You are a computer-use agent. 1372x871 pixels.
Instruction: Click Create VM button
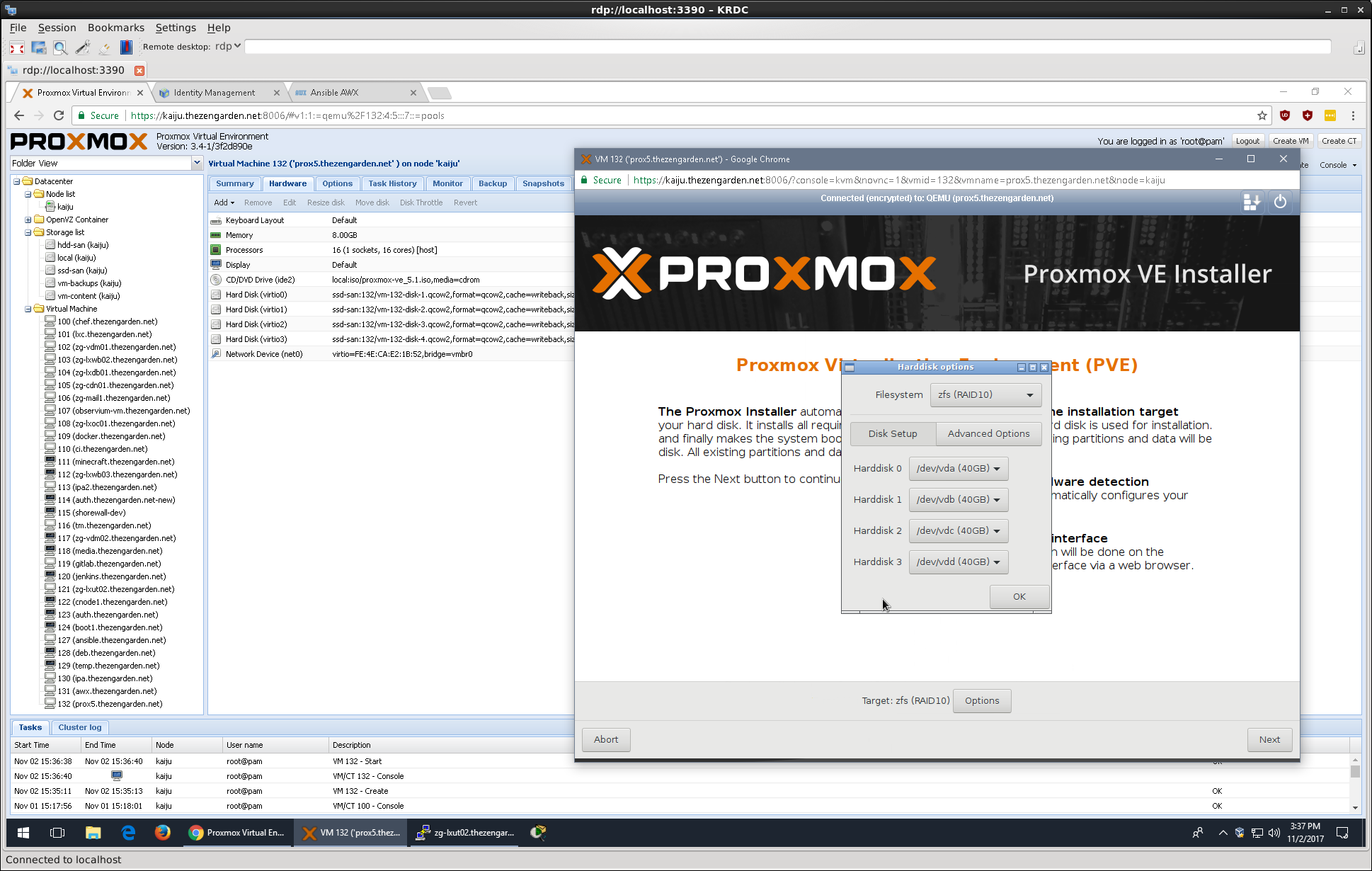tap(1291, 141)
